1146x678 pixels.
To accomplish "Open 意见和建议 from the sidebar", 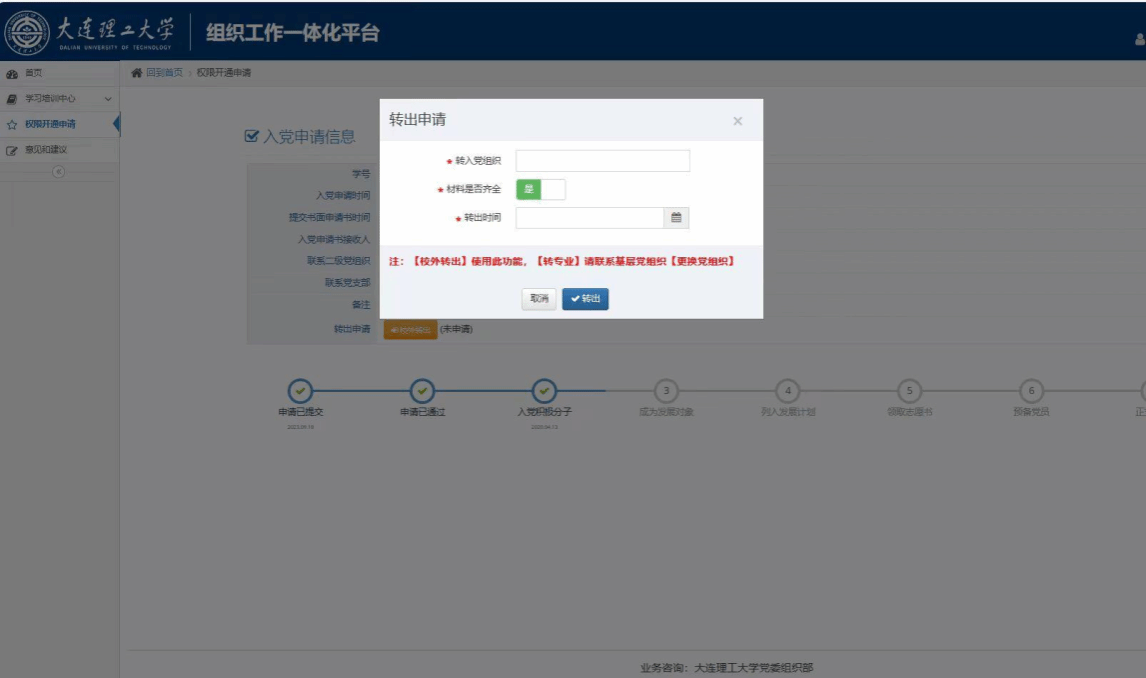I will (x=46, y=150).
